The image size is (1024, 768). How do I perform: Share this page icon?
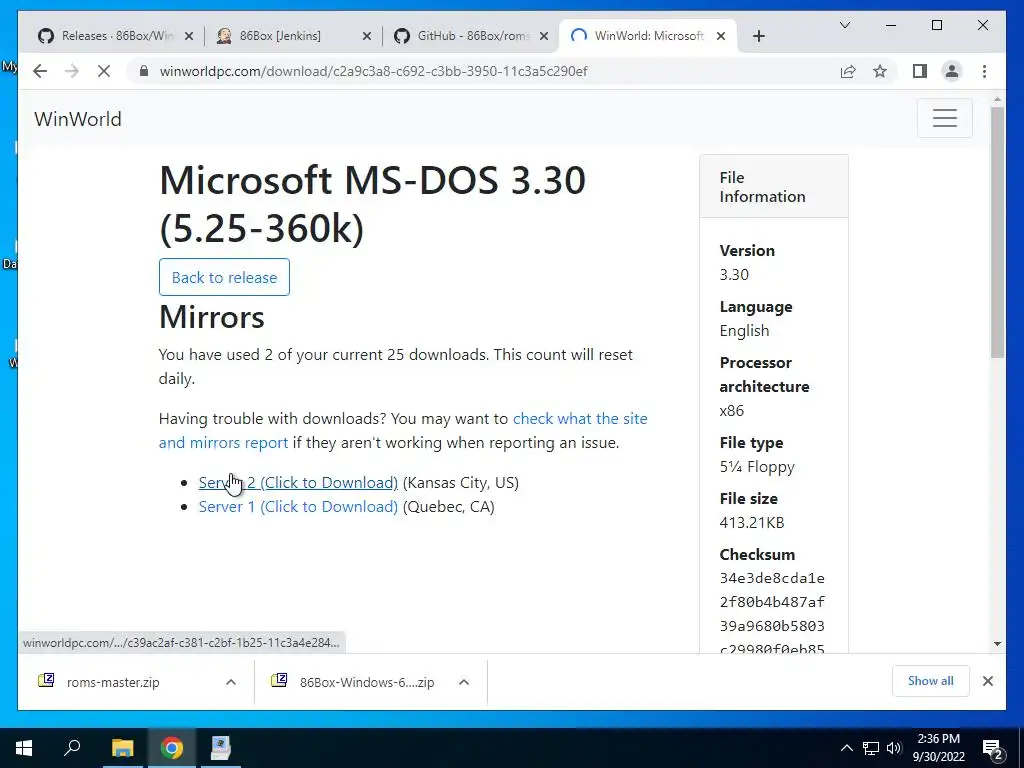click(x=848, y=71)
